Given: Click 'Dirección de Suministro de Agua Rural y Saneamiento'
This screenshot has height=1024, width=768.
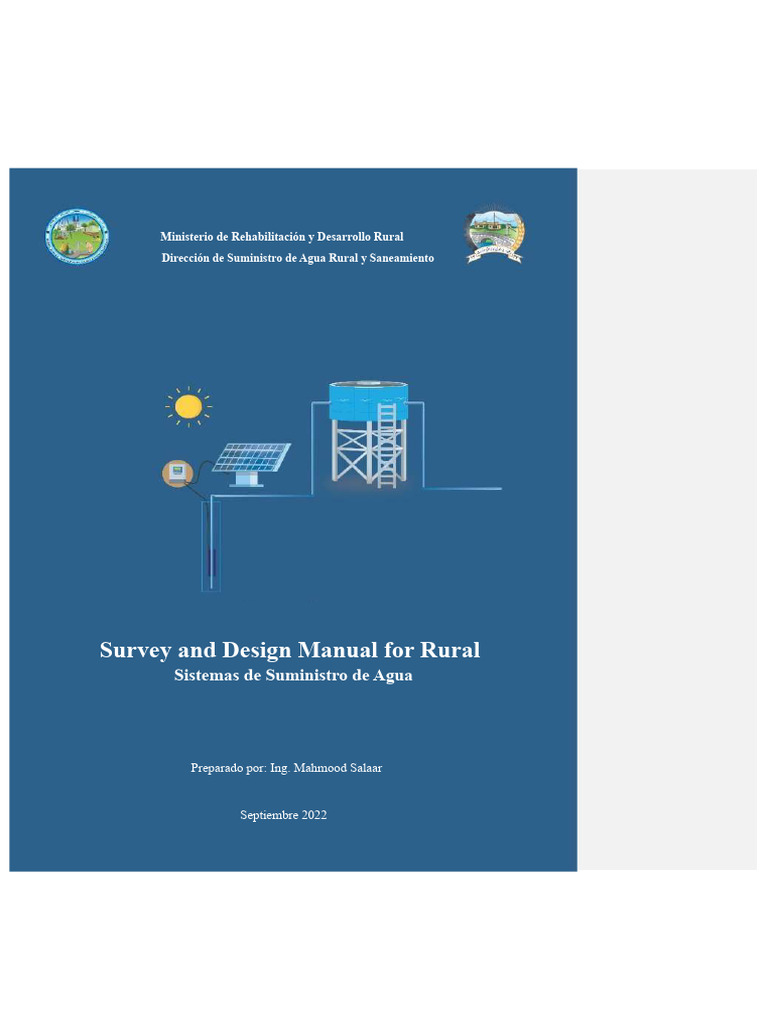Looking at the screenshot, I should click(298, 258).
